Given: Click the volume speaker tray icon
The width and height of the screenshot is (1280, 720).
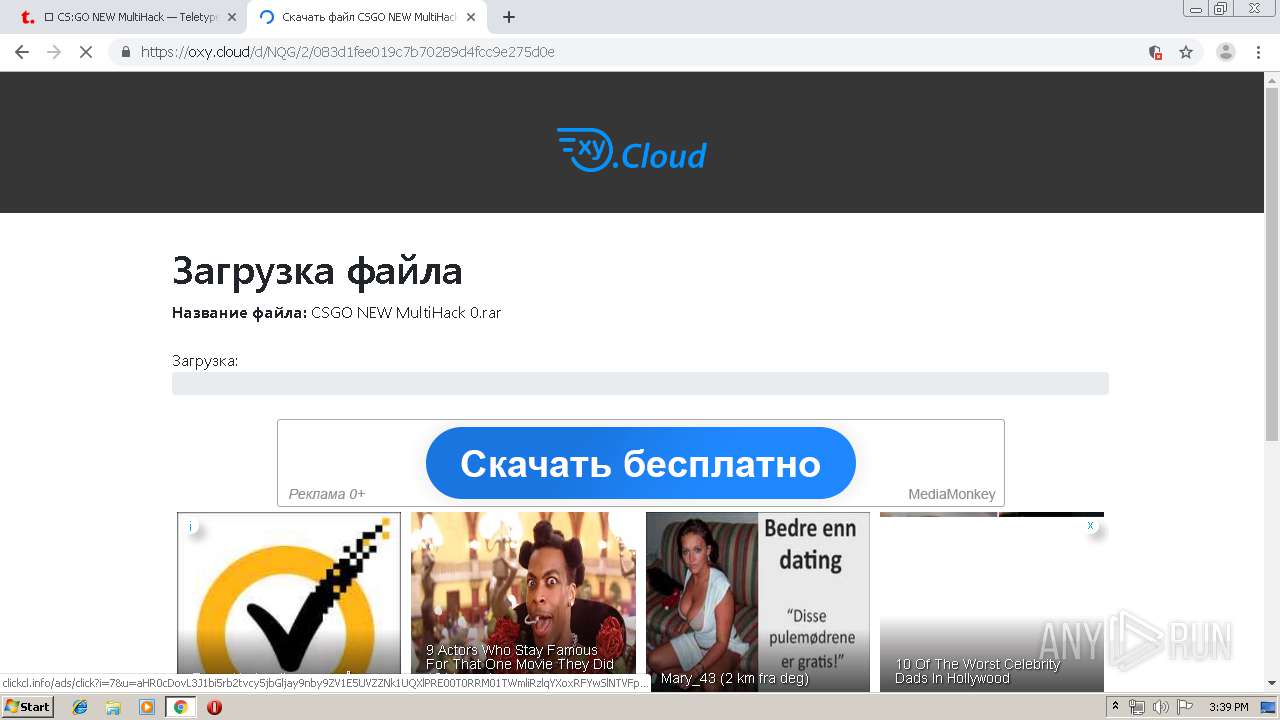Looking at the screenshot, I should pyautogui.click(x=1160, y=707).
